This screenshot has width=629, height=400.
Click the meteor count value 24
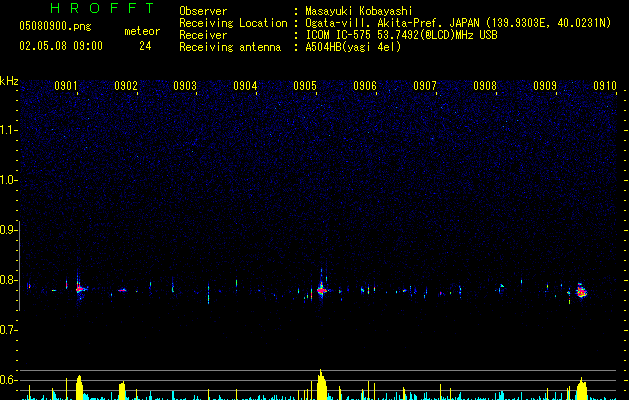[145, 46]
